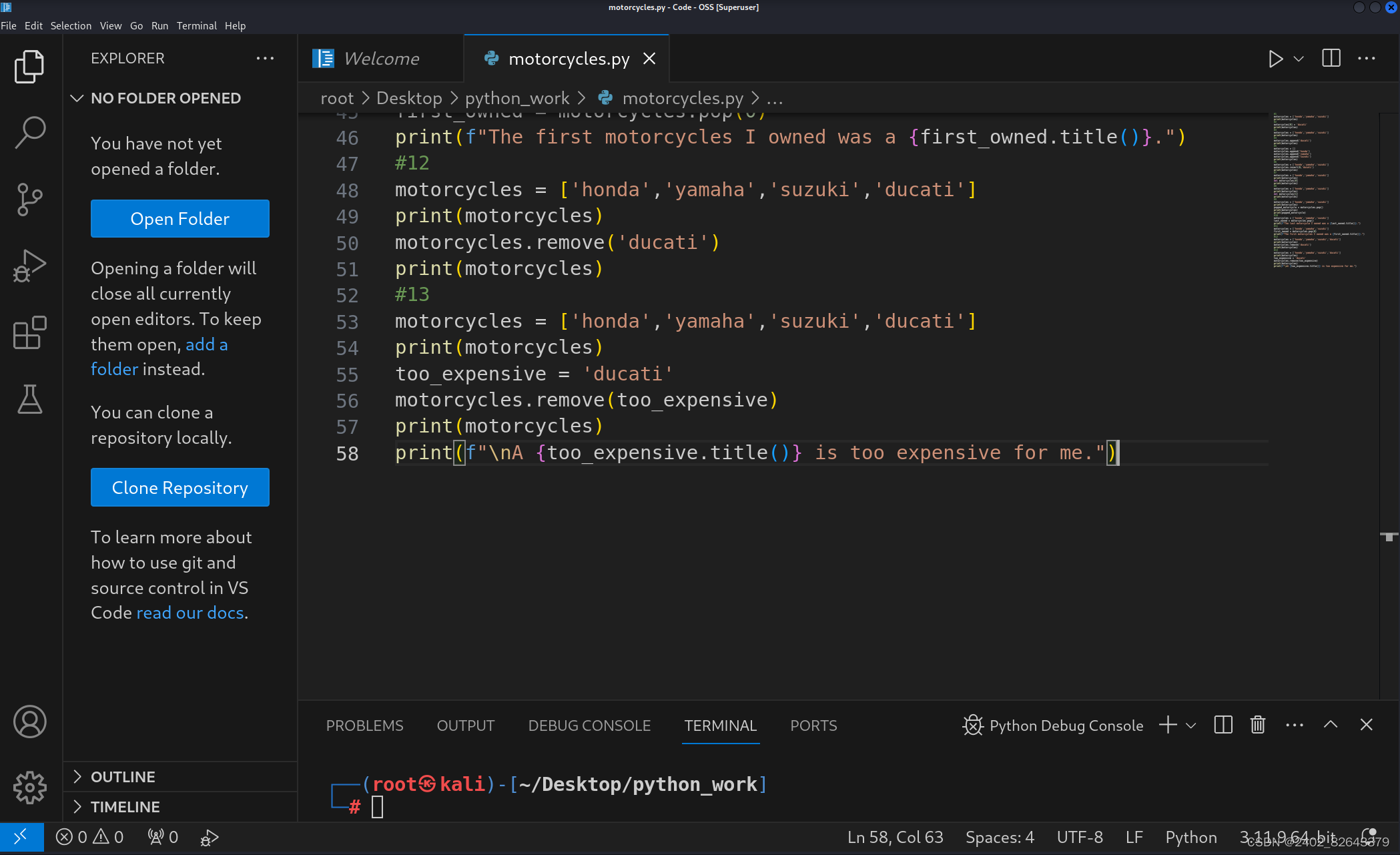This screenshot has width=1400, height=855.
Task: Click the notifications bell icon
Action: [1369, 835]
